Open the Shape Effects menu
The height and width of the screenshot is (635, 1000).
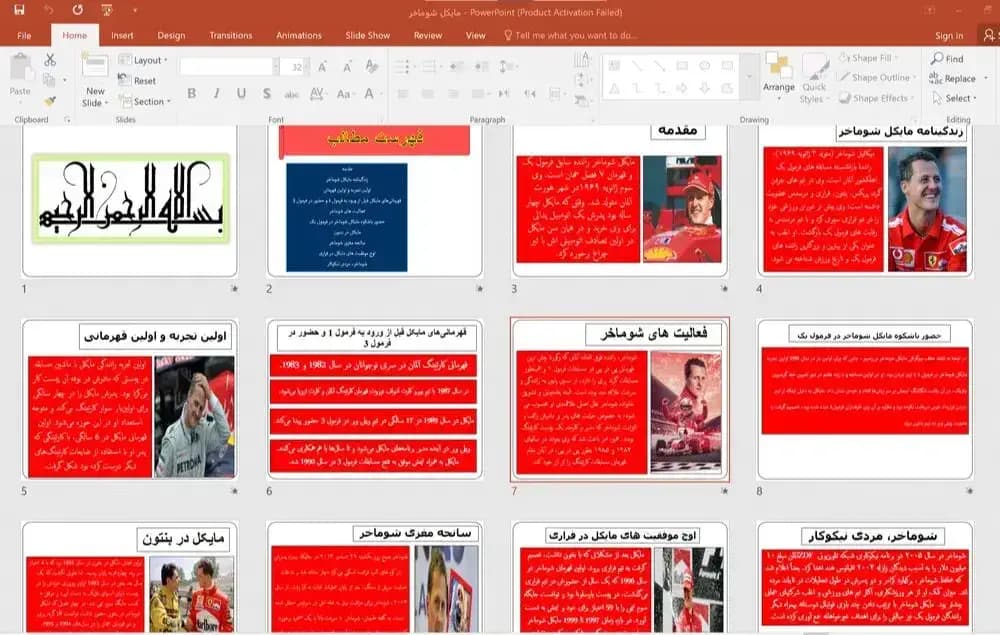876,98
